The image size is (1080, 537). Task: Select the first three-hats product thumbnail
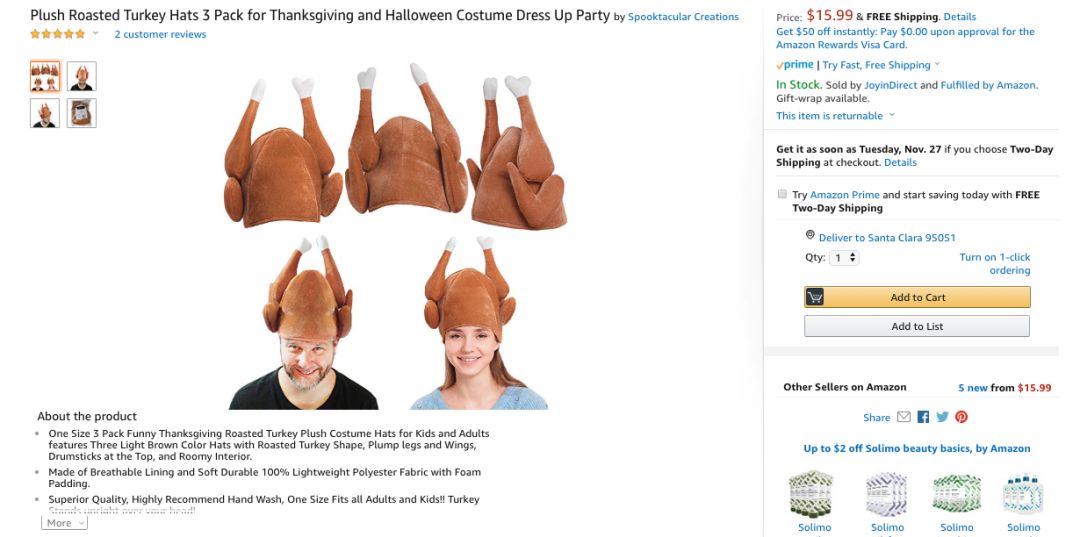point(45,76)
